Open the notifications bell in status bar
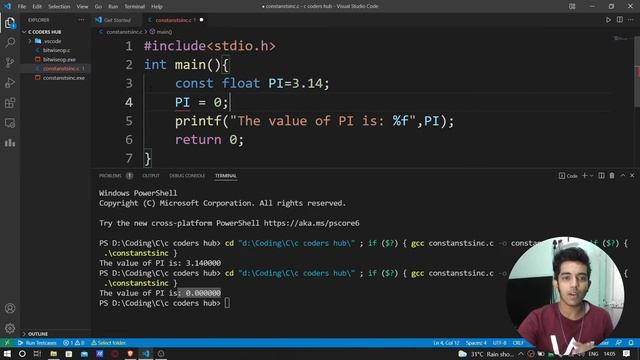640x360 pixels. [631, 343]
